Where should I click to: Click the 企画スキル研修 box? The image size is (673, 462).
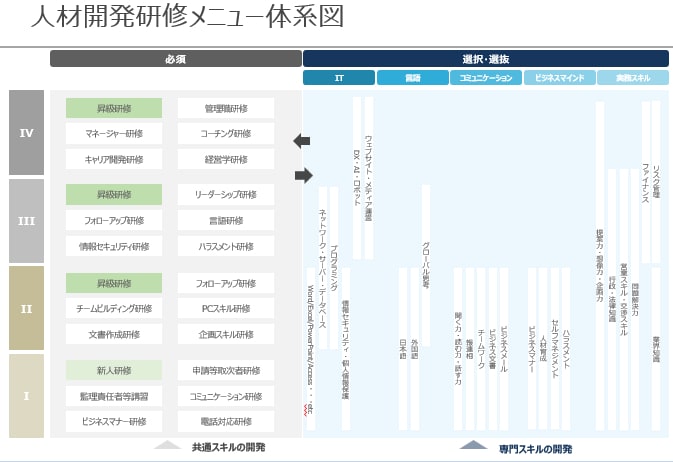(x=226, y=334)
